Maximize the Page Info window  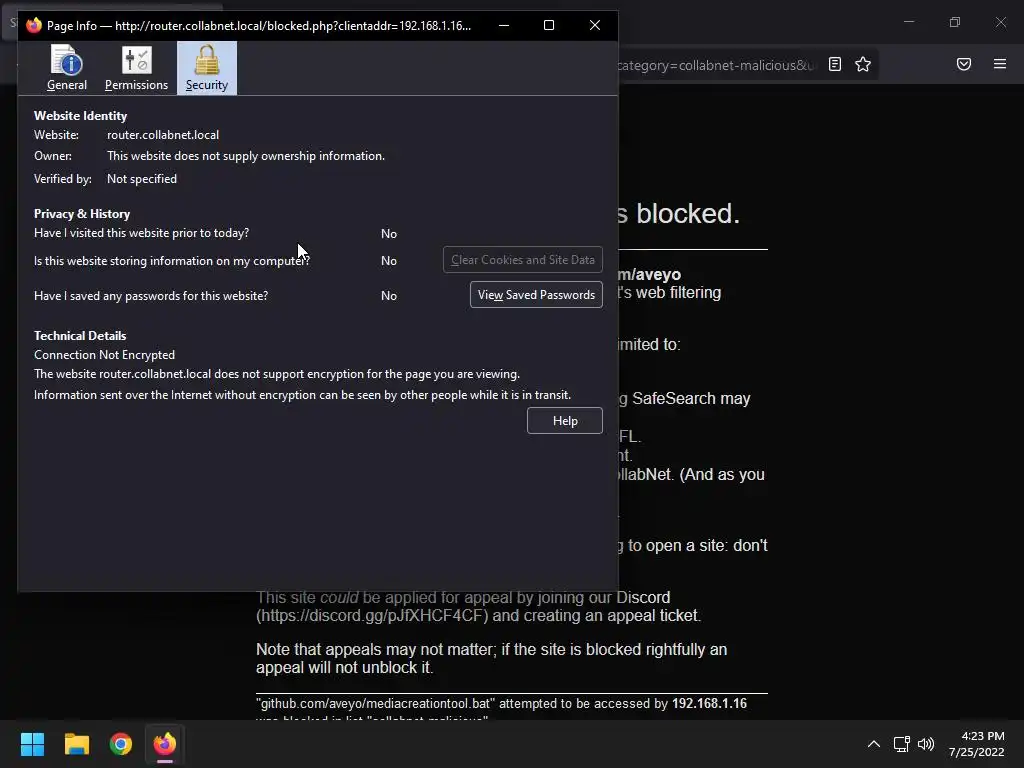click(549, 25)
